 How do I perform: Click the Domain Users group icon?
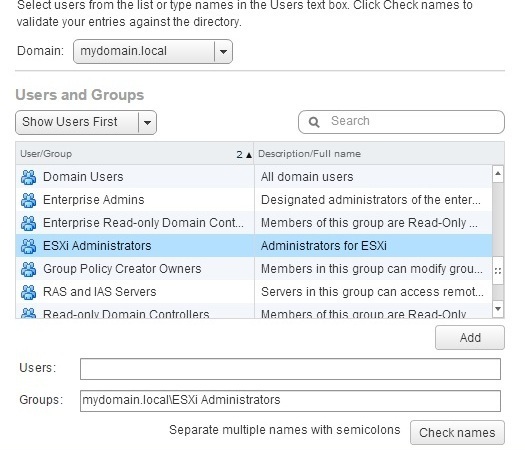click(28, 177)
